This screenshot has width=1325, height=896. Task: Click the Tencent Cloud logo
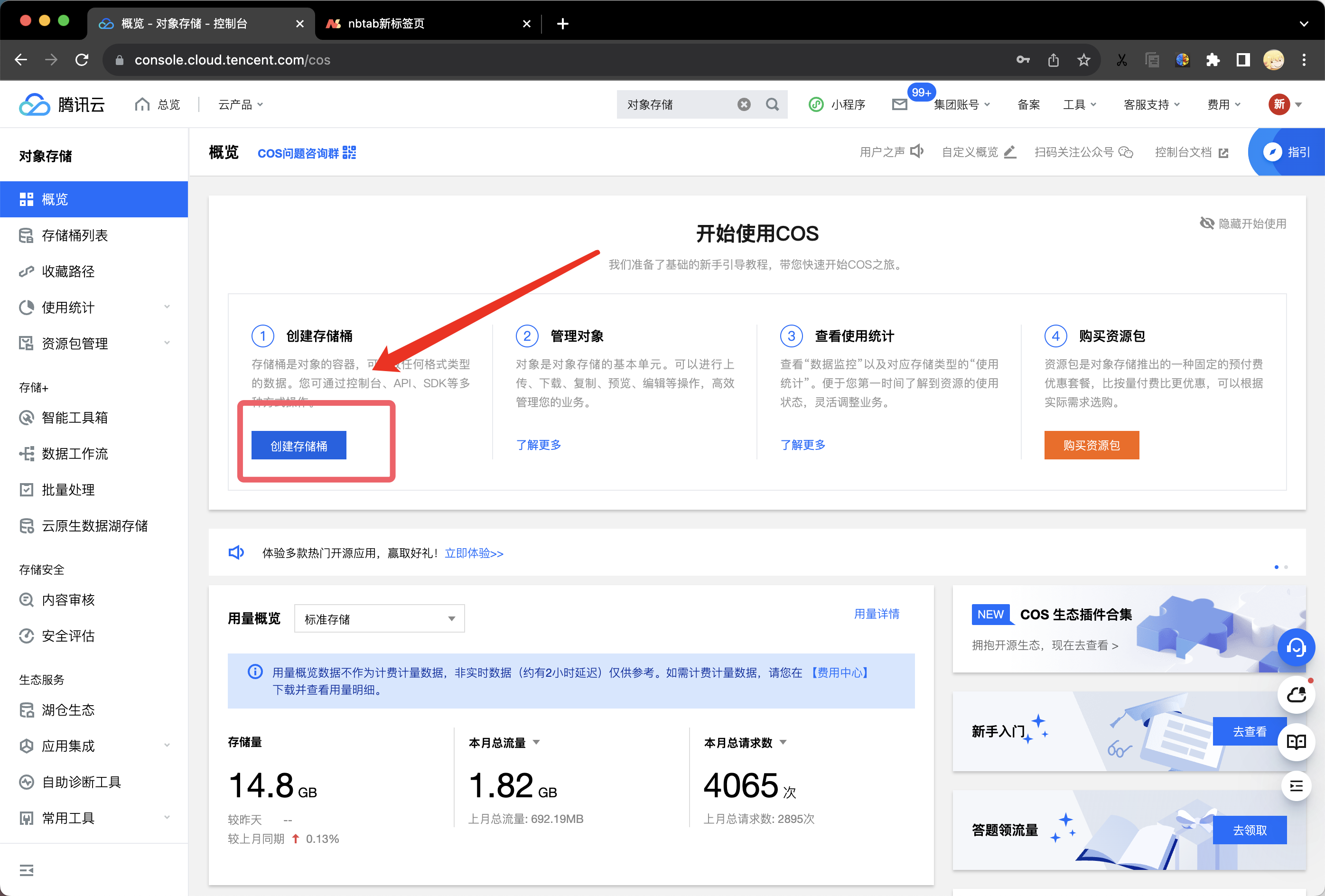pos(62,104)
